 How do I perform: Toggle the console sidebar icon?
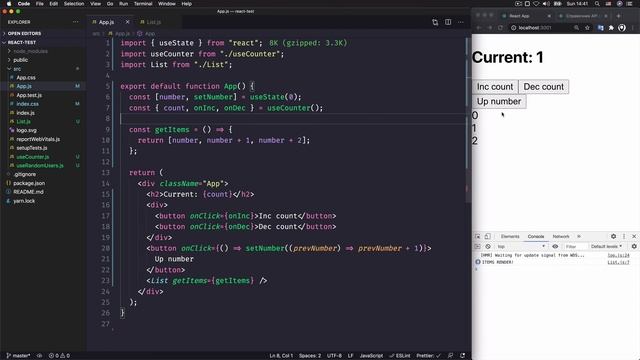point(478,247)
